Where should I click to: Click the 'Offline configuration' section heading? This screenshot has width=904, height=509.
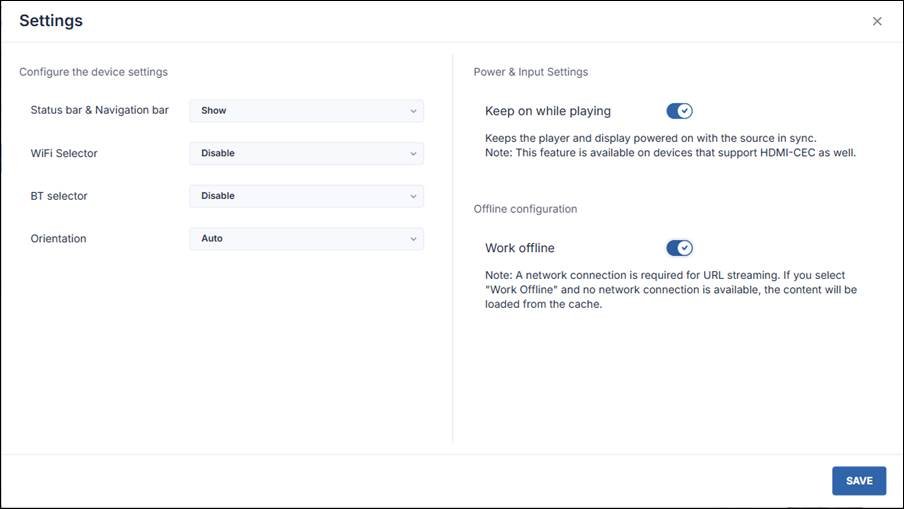coord(525,209)
